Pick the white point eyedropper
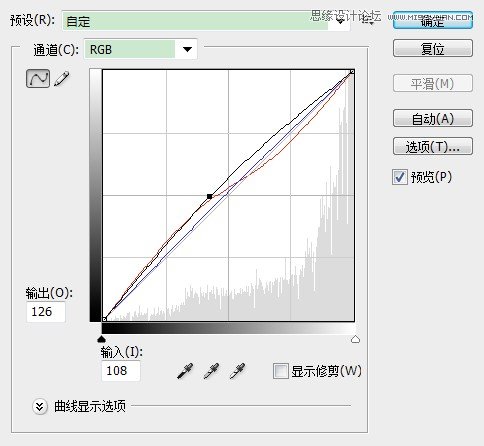Screen dimensions: 484x446 pos(238,371)
